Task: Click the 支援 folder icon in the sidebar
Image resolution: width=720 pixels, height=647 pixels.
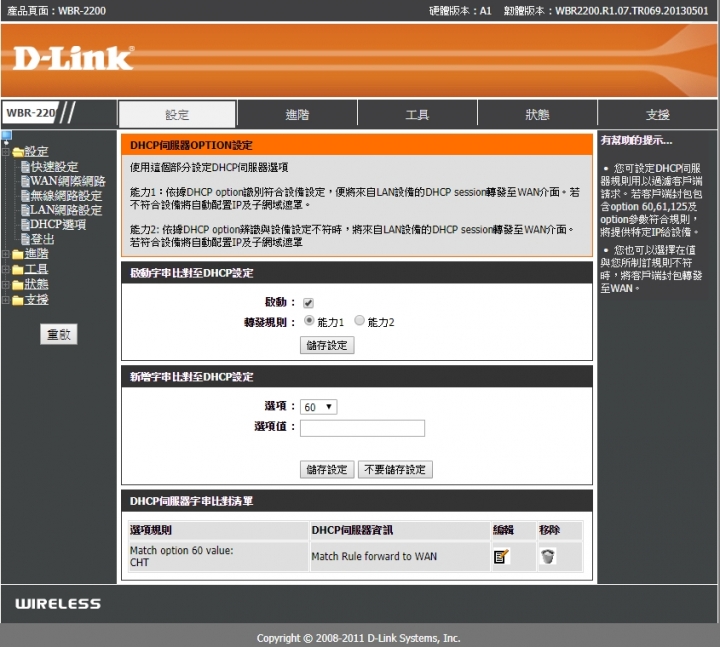Action: 18,300
